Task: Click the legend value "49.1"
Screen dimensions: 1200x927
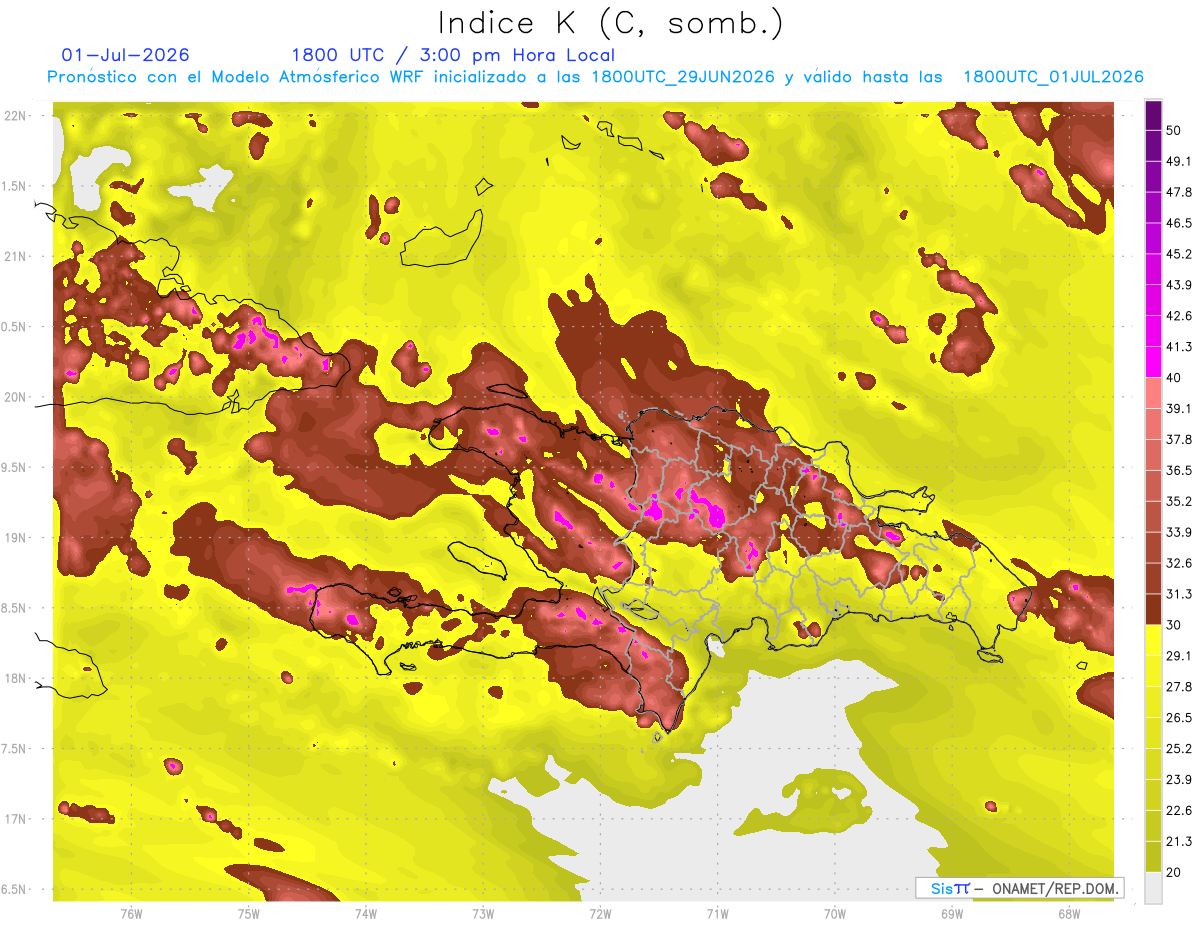Action: (x=1179, y=162)
